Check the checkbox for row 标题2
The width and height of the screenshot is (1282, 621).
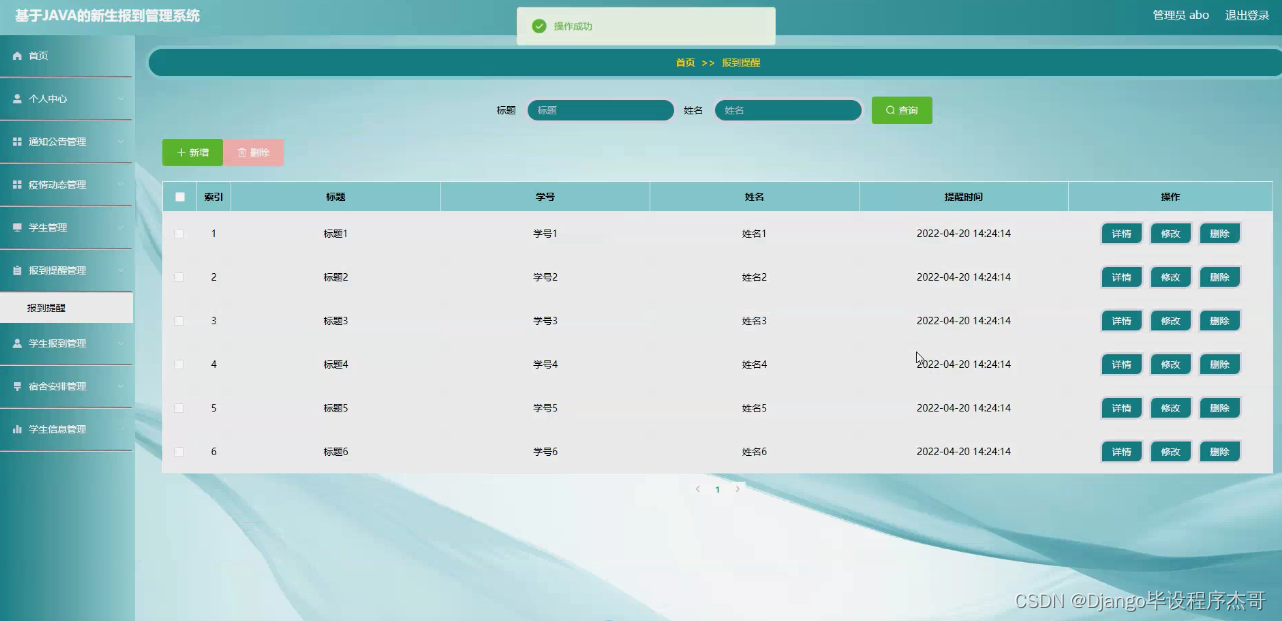point(179,277)
